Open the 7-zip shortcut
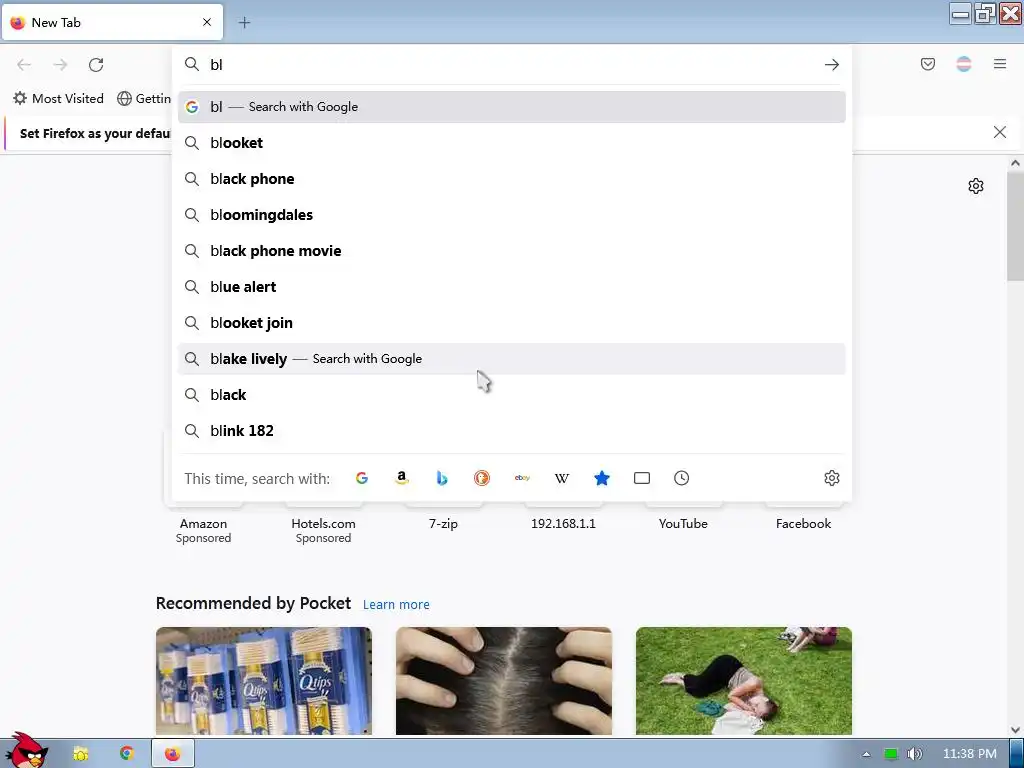The width and height of the screenshot is (1024, 768). coord(443,523)
